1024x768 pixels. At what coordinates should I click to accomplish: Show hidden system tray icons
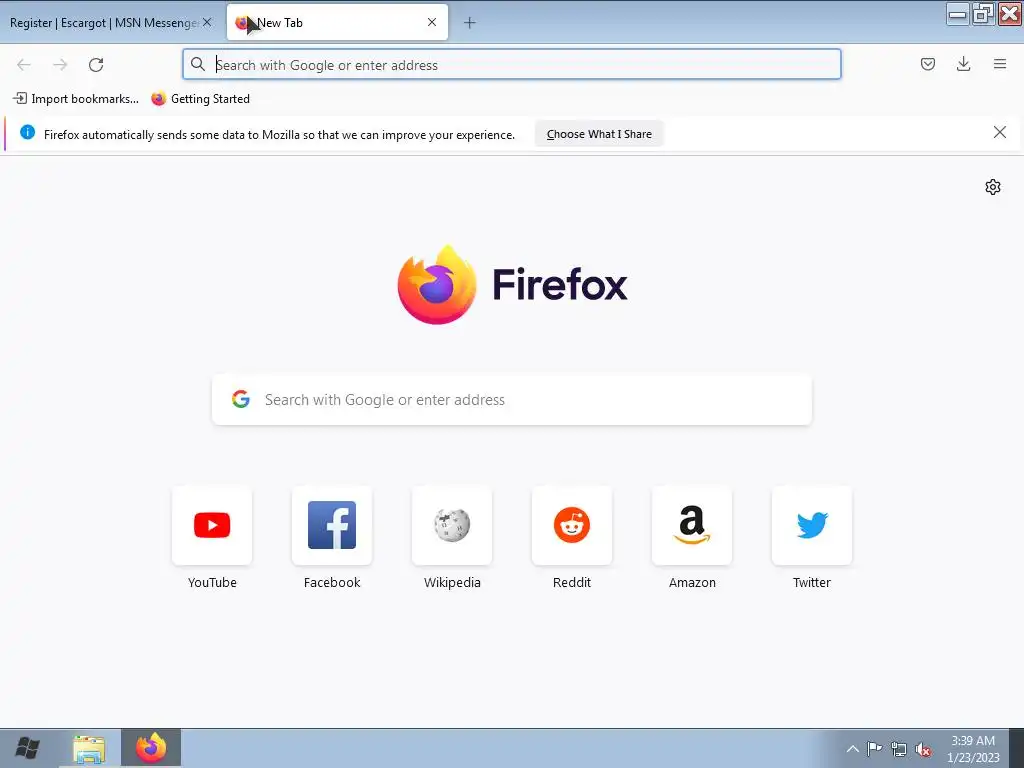tap(852, 748)
